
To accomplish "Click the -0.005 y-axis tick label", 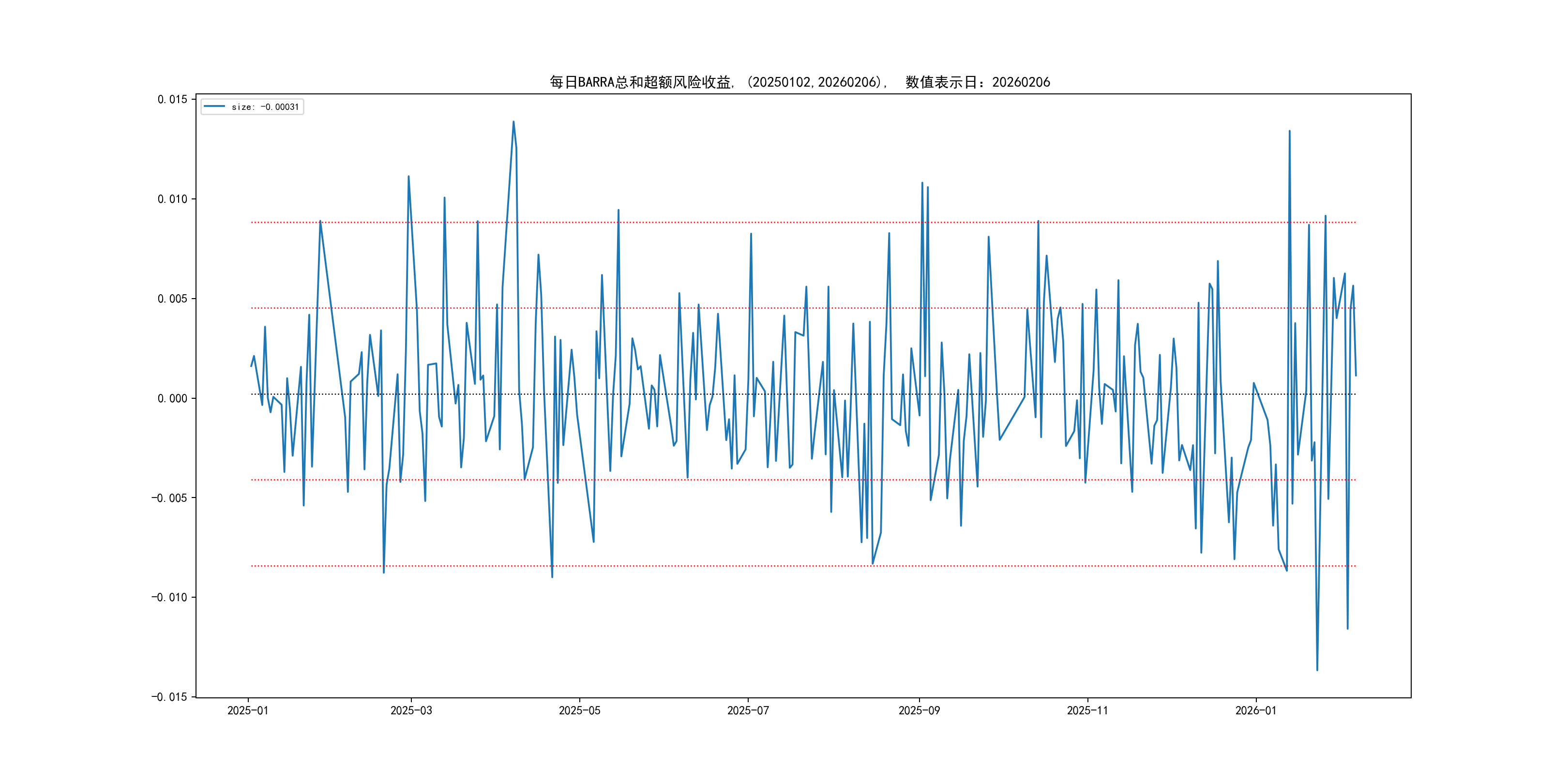I will (169, 498).
